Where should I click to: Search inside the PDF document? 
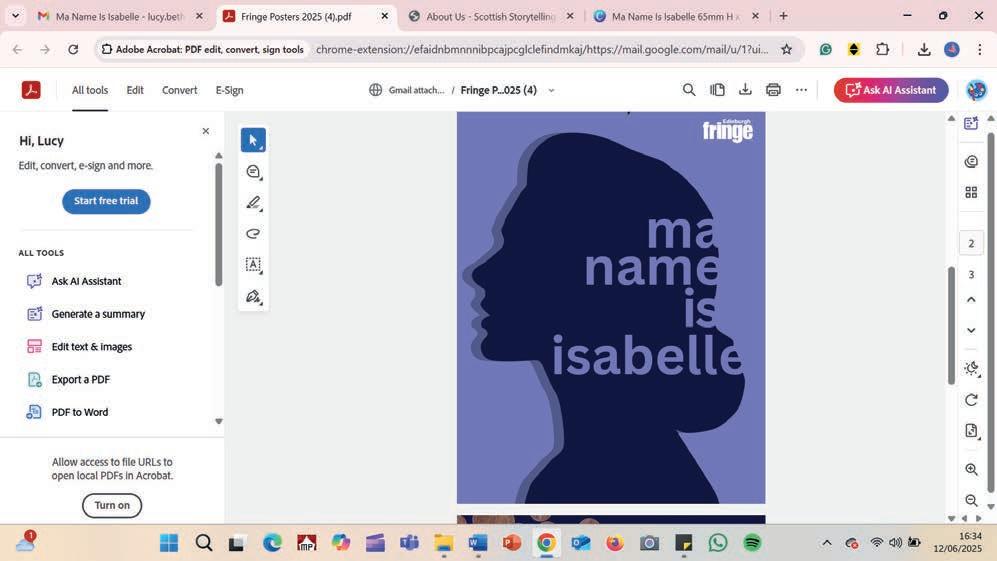(689, 90)
